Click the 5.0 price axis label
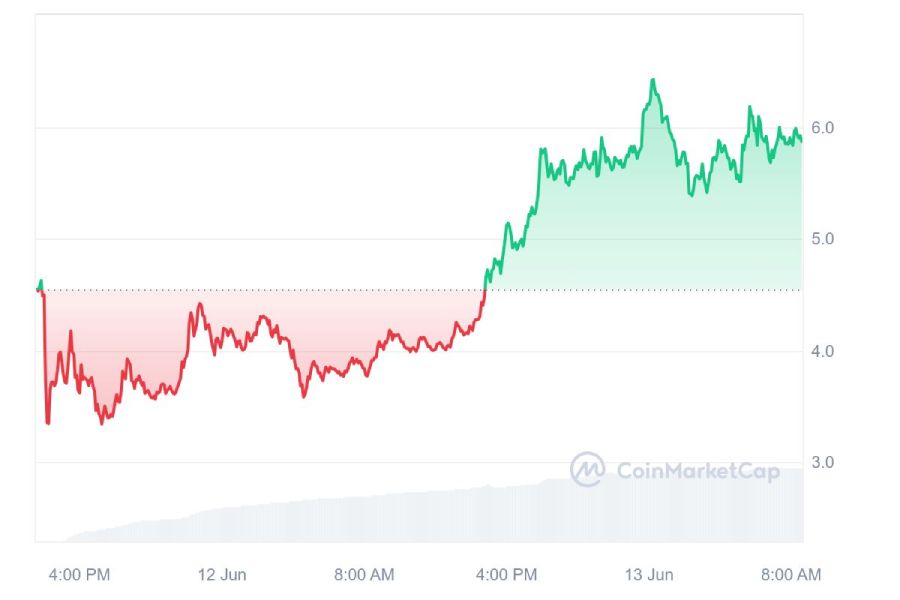Screen dimensions: 900x600 (822, 239)
